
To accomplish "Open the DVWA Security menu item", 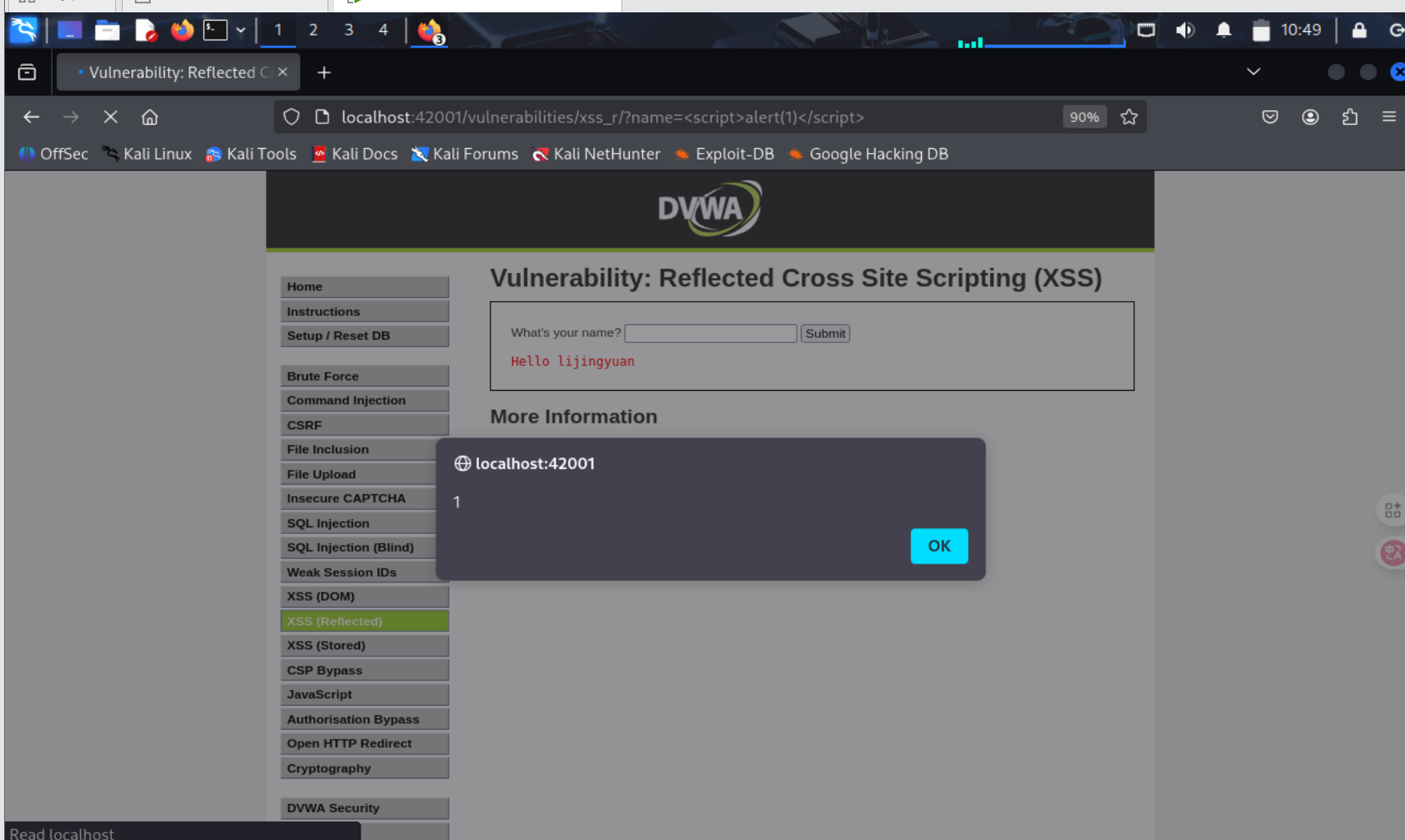I will [x=365, y=808].
